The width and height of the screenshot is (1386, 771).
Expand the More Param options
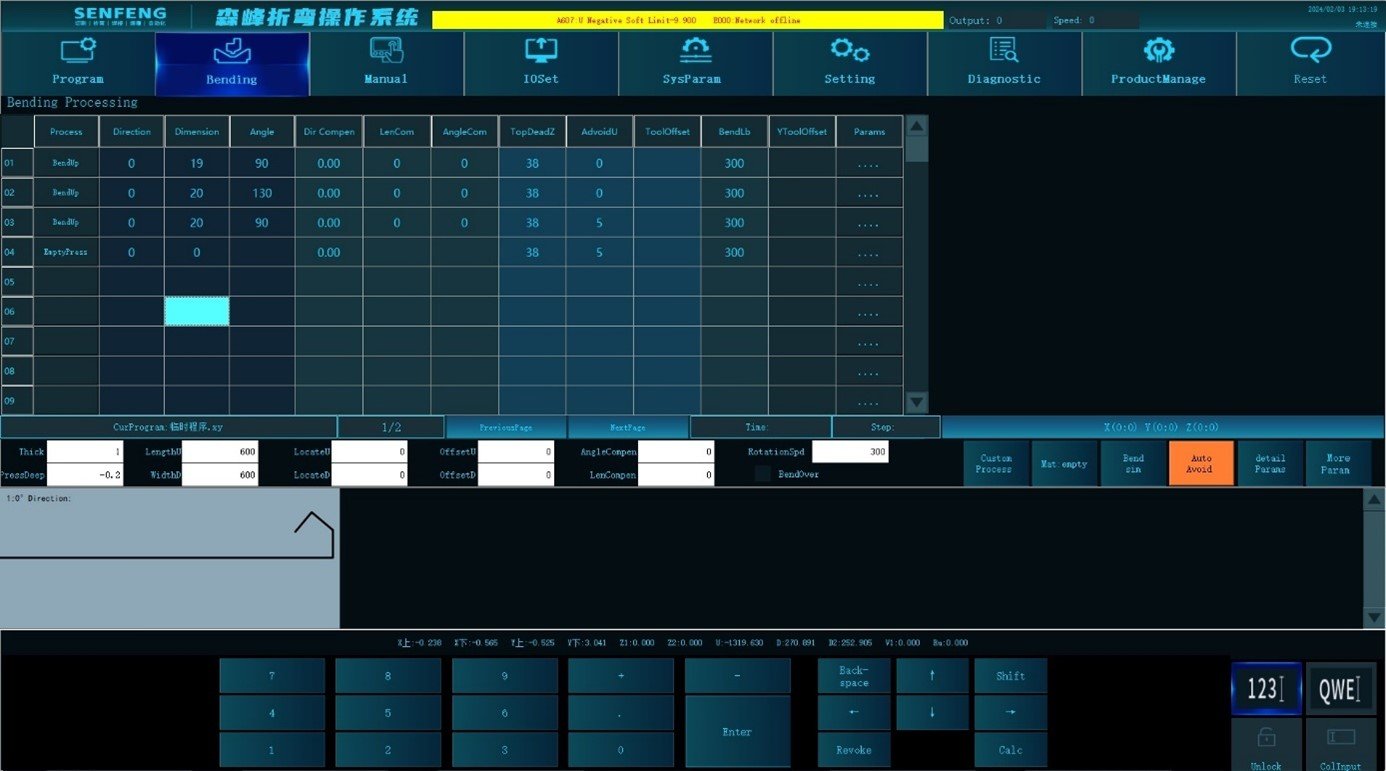coord(1338,463)
